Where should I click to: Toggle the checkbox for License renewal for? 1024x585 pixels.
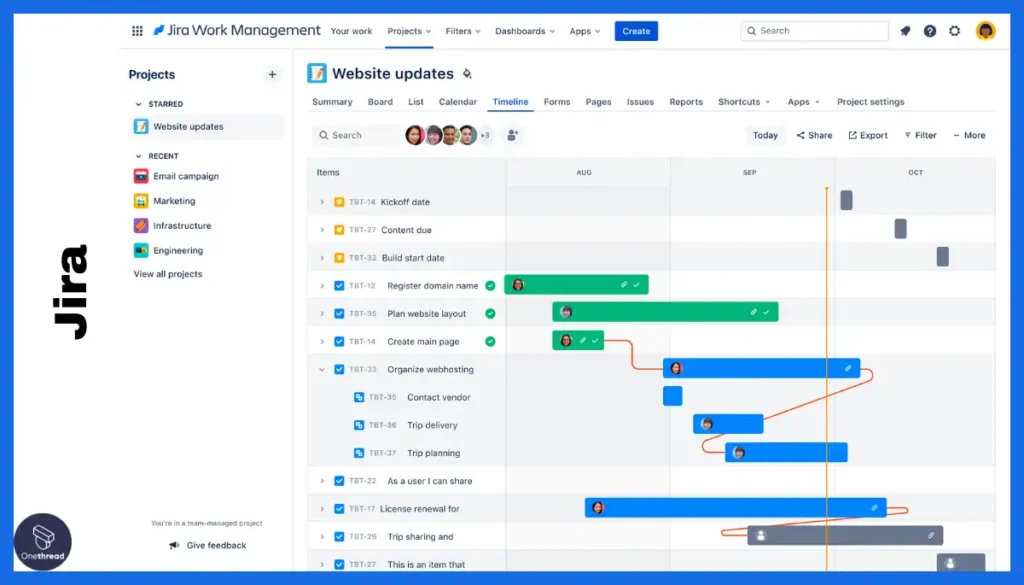pos(339,509)
